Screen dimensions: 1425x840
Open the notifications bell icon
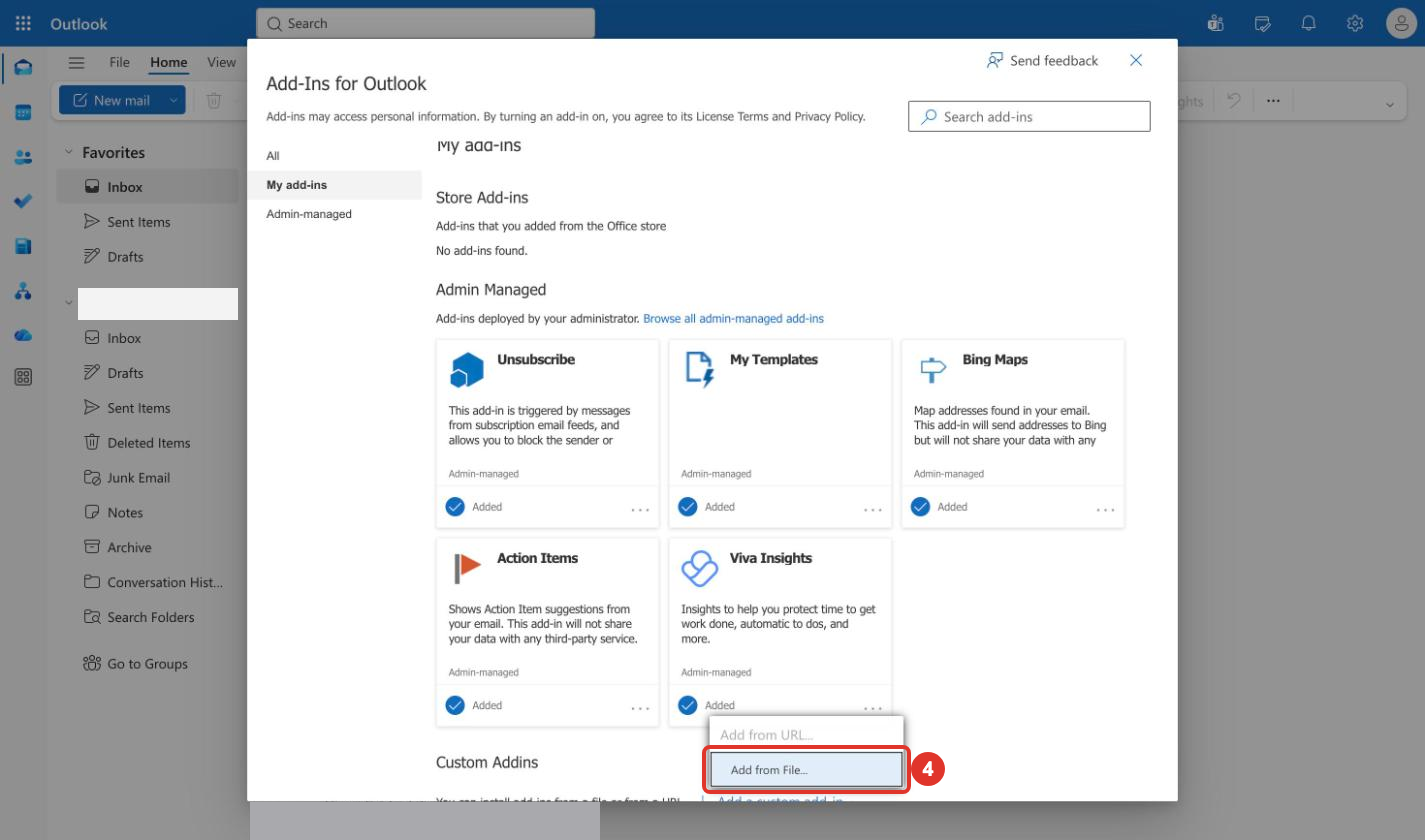point(1308,23)
